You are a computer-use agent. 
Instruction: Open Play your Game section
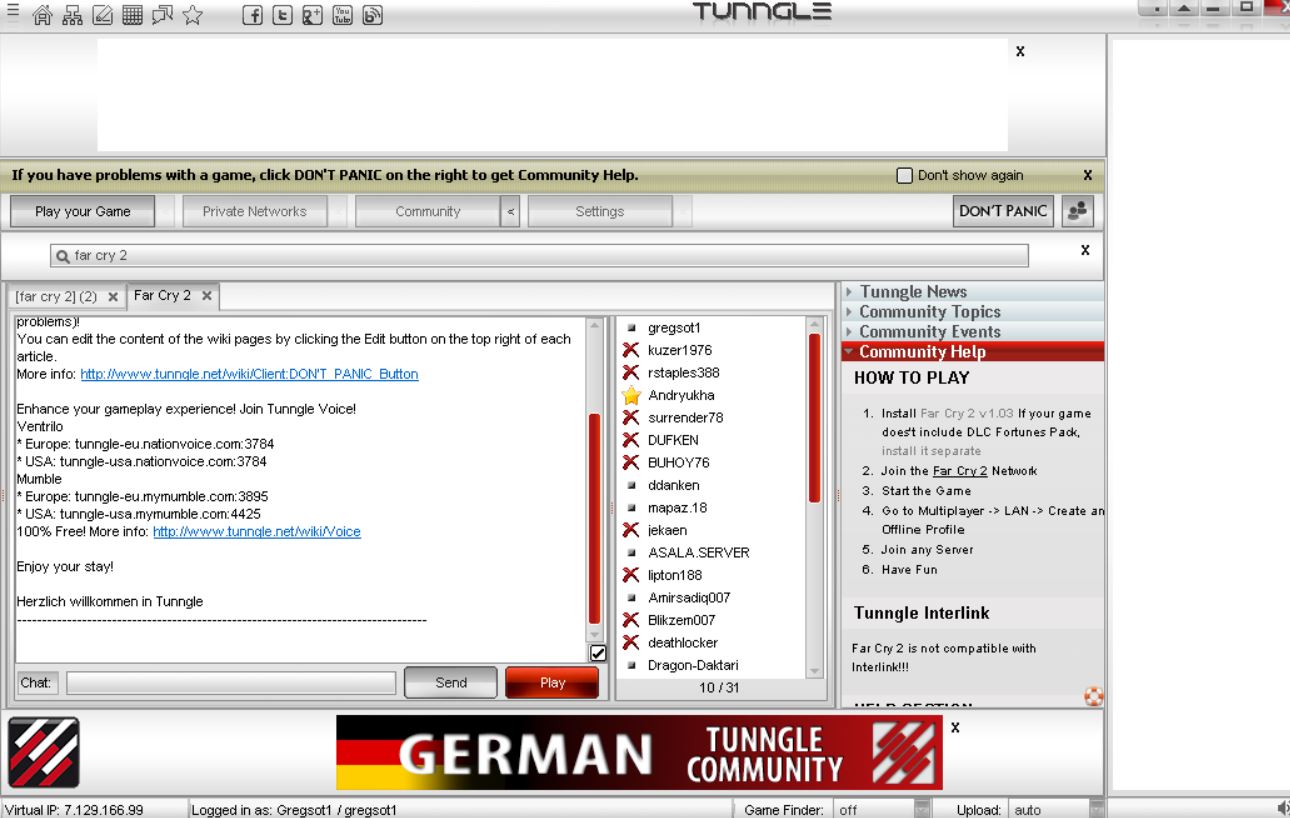point(83,212)
